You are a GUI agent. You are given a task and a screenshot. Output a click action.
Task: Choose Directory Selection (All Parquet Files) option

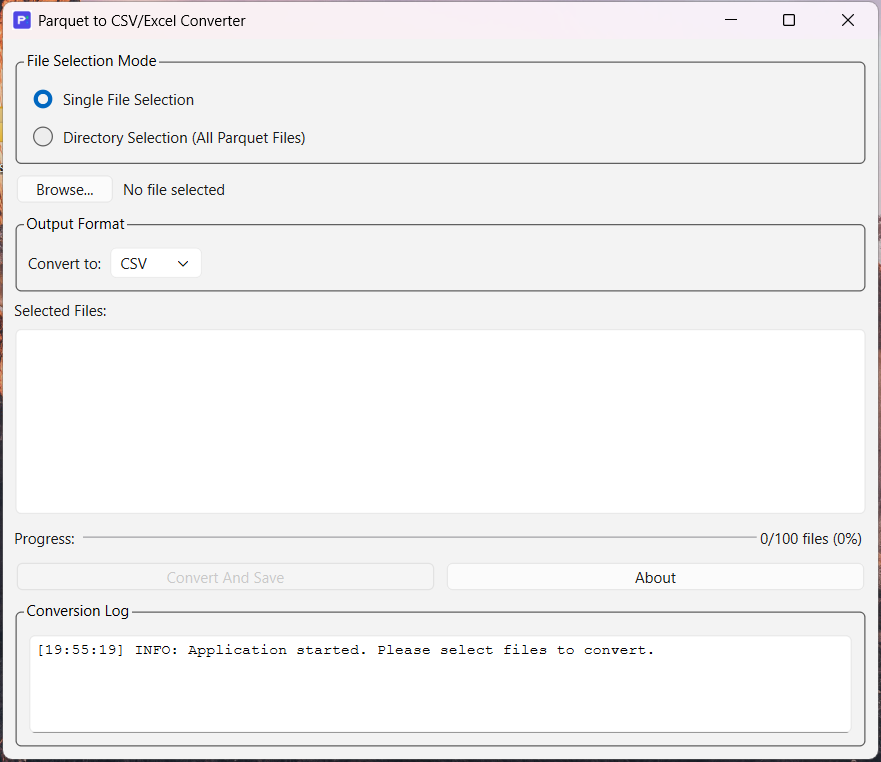tap(43, 138)
